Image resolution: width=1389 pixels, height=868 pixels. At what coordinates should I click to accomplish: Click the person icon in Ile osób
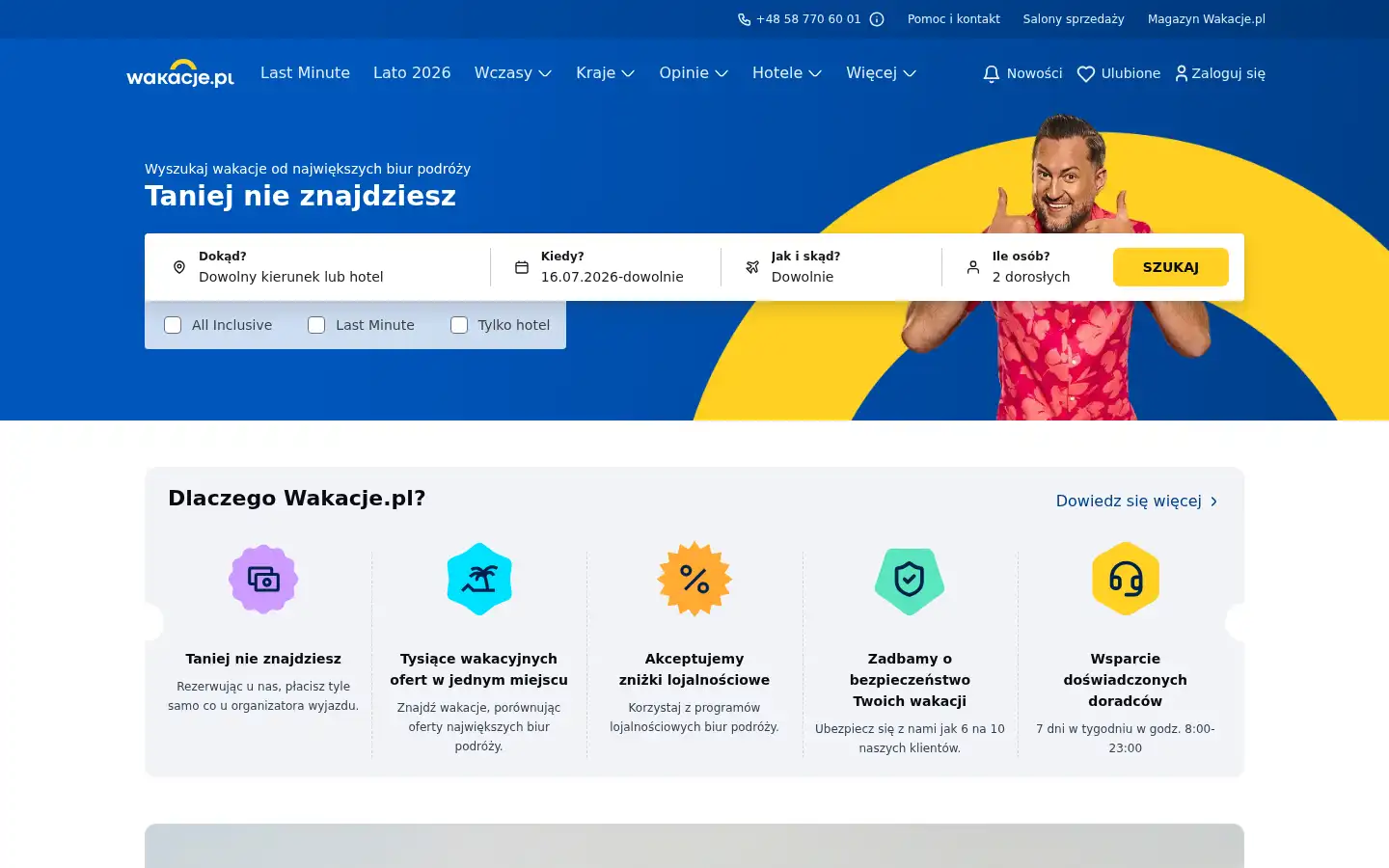tap(973, 267)
